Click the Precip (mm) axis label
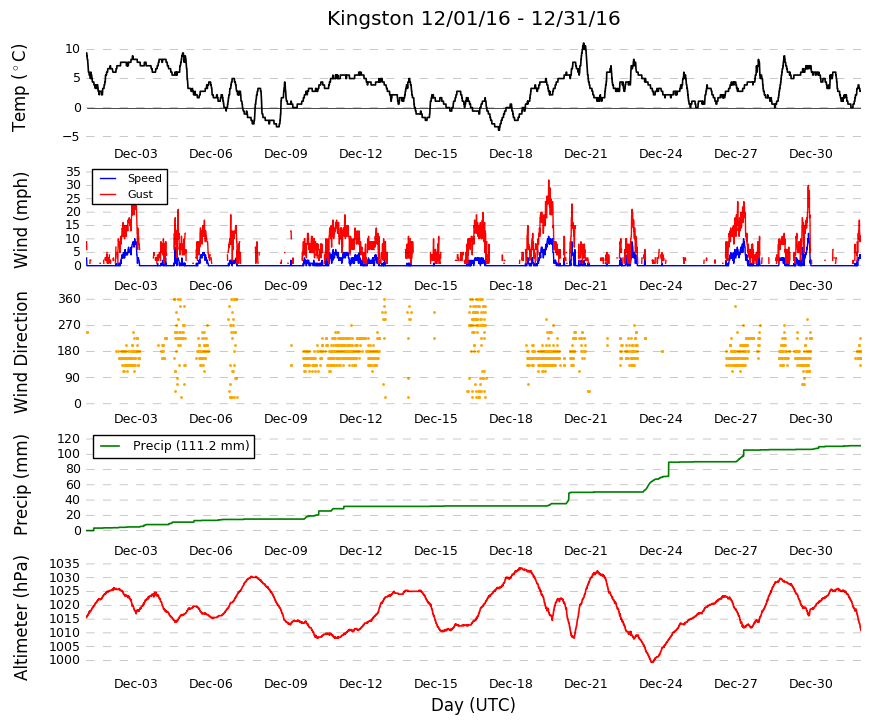This screenshot has height=725, width=871. 21,486
